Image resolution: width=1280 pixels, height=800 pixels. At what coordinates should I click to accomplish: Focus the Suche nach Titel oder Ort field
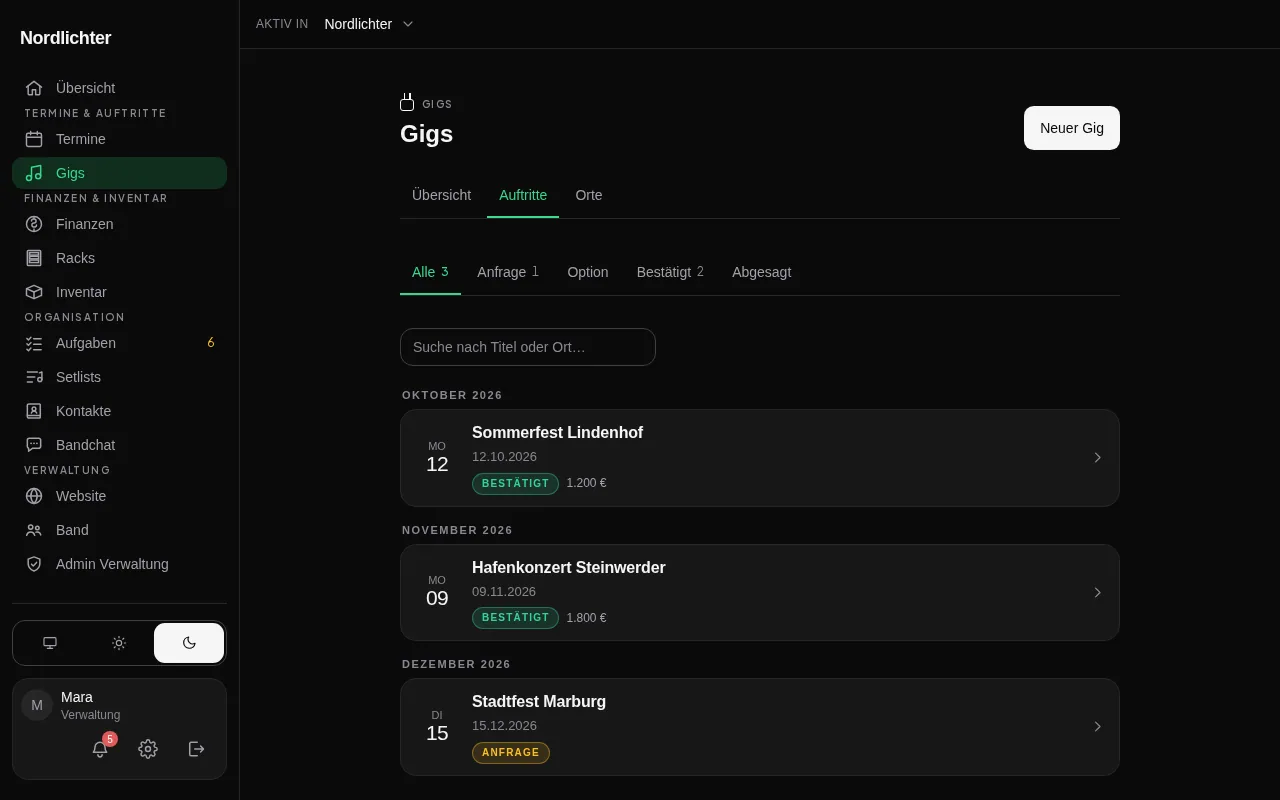528,347
